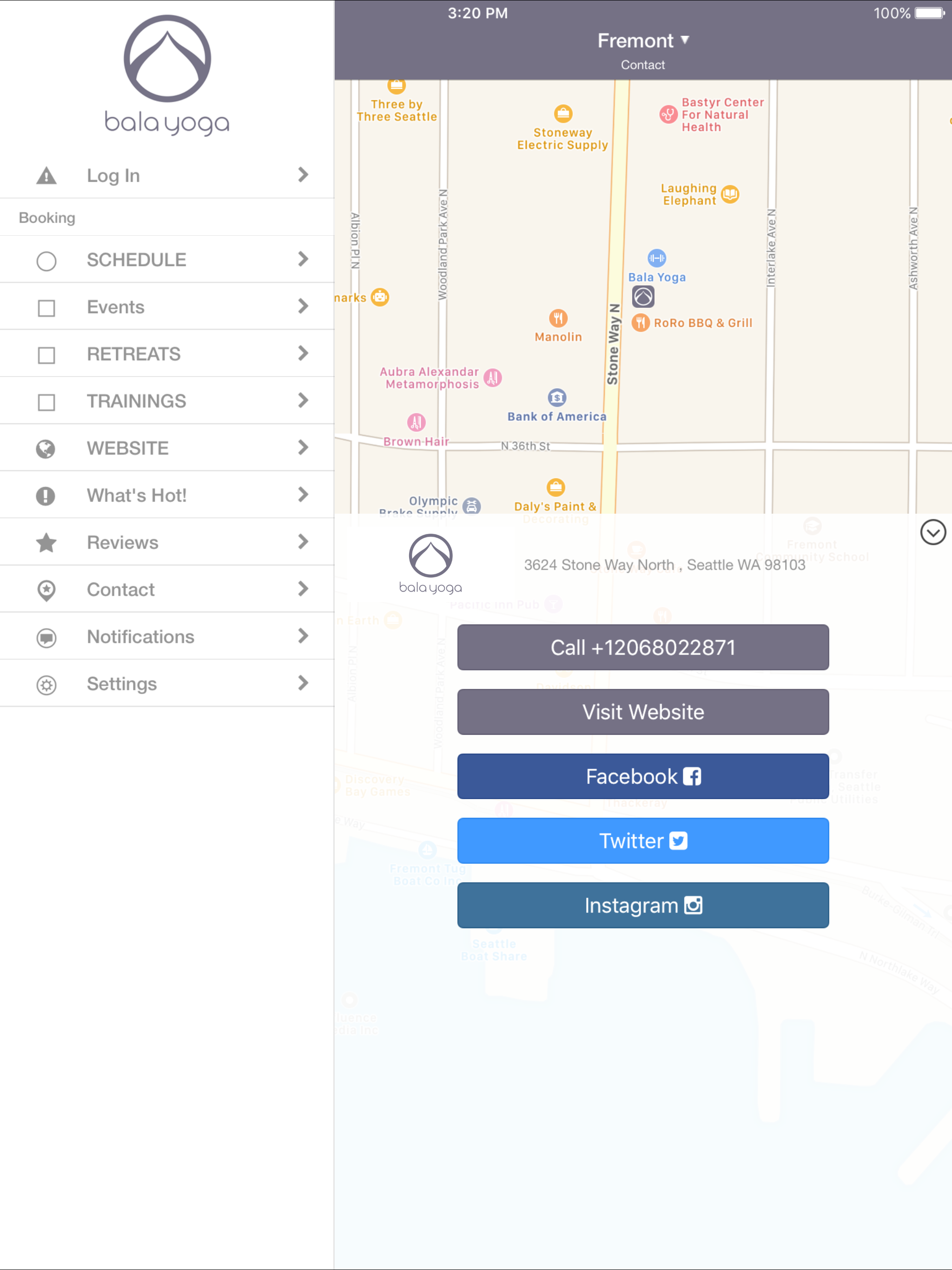952x1270 pixels.
Task: Tap the Log In warning triangle icon
Action: click(x=46, y=175)
